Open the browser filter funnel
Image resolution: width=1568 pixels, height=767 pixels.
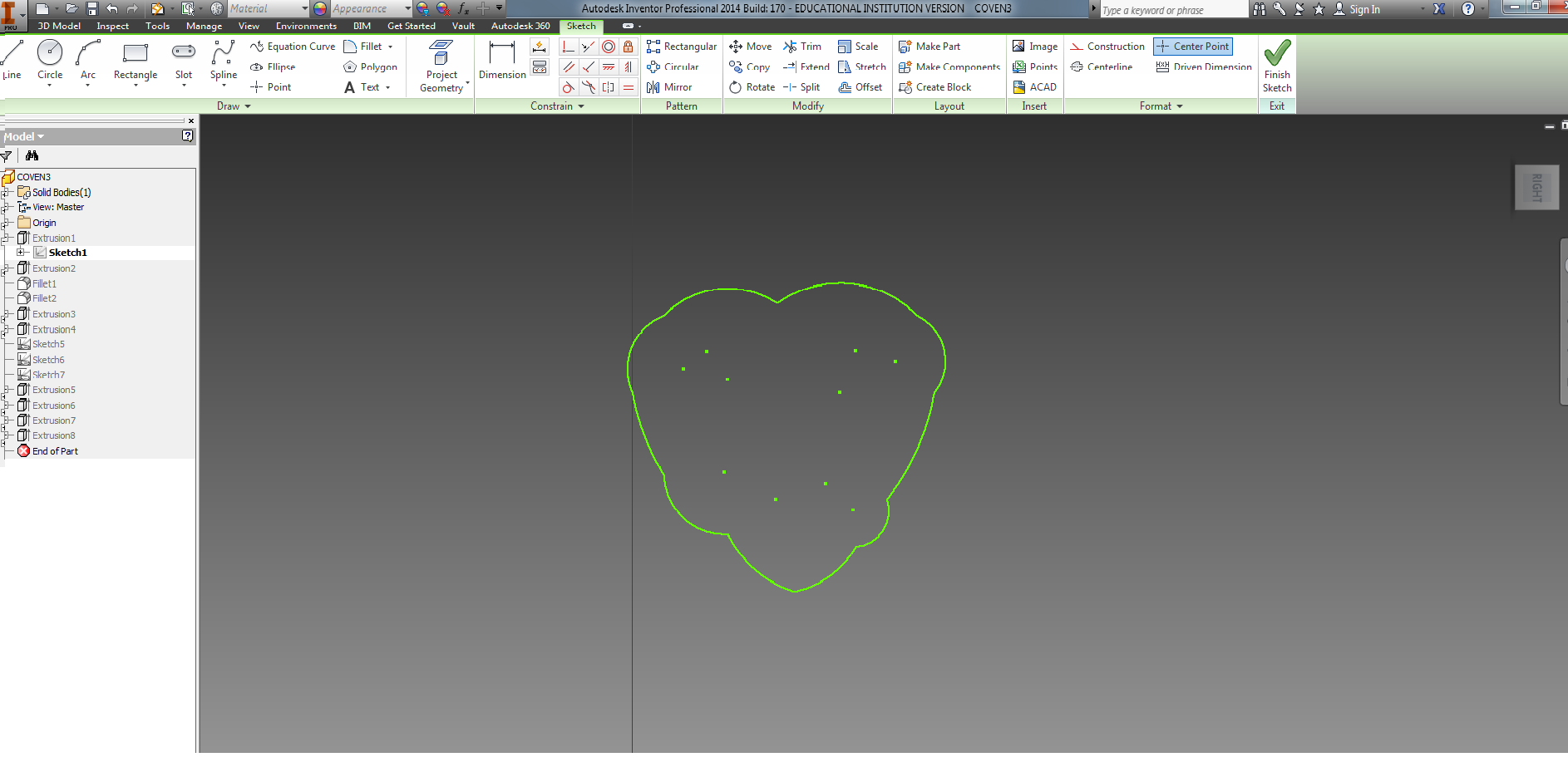click(x=7, y=155)
